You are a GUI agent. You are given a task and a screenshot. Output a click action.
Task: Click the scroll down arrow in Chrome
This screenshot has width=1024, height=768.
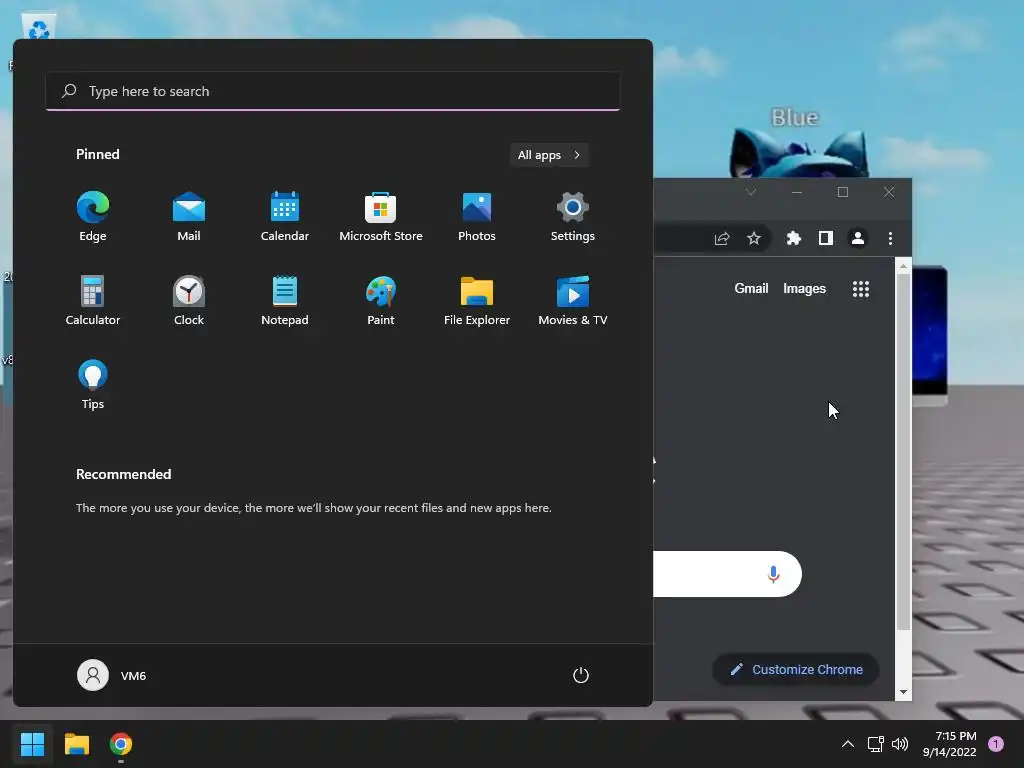(x=903, y=692)
